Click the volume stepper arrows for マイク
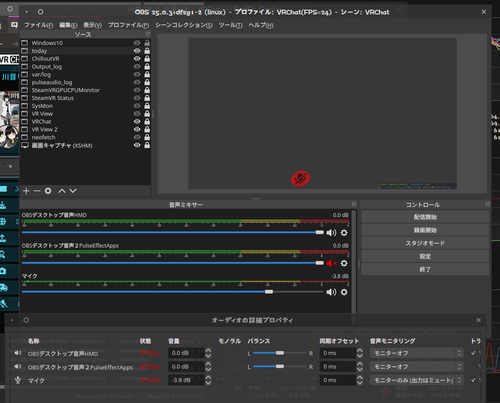The image size is (500, 403). (x=208, y=380)
